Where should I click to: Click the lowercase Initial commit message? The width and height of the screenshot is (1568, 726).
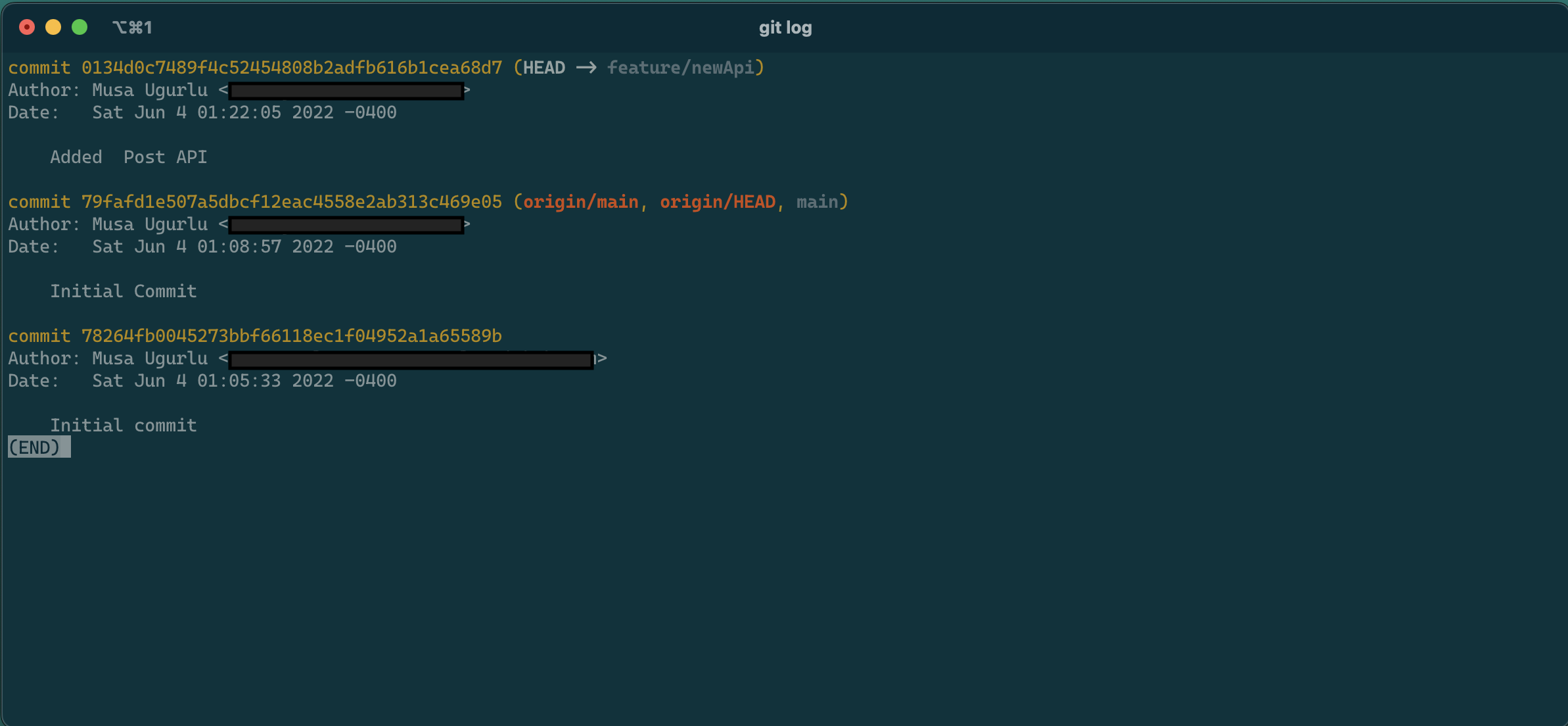[124, 425]
